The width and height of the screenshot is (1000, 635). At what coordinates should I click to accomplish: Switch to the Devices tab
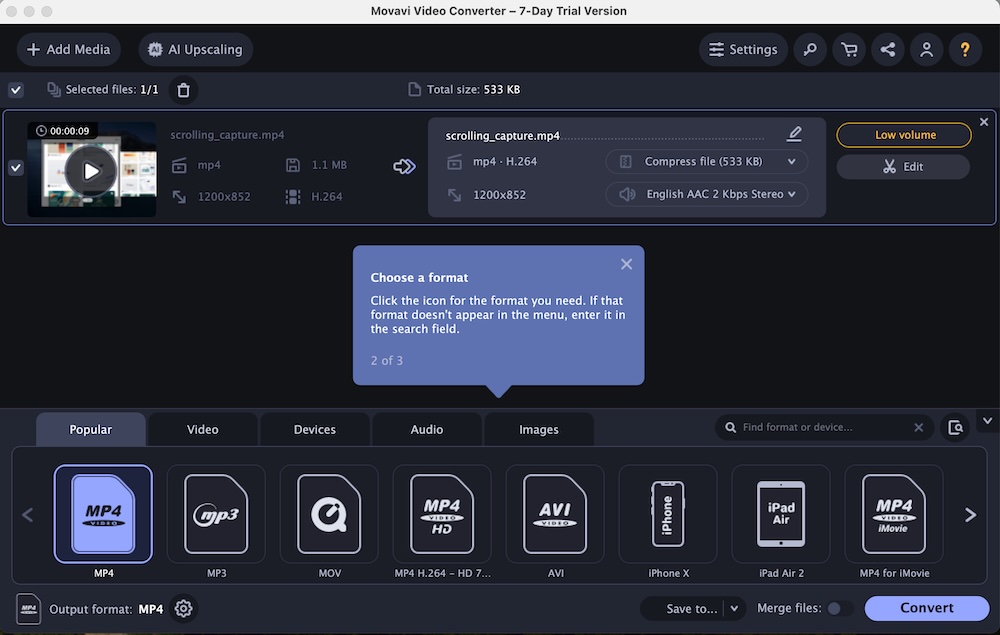click(314, 429)
